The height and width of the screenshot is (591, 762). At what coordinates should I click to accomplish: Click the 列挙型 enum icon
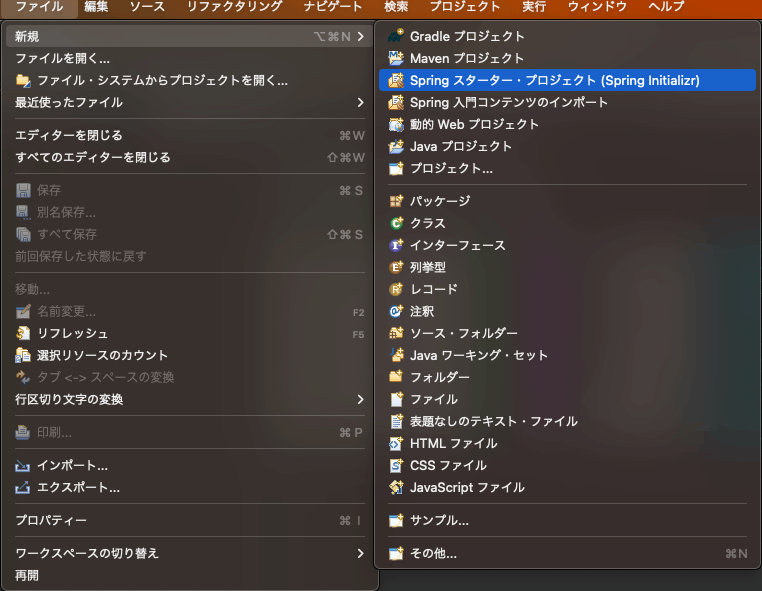(x=396, y=267)
